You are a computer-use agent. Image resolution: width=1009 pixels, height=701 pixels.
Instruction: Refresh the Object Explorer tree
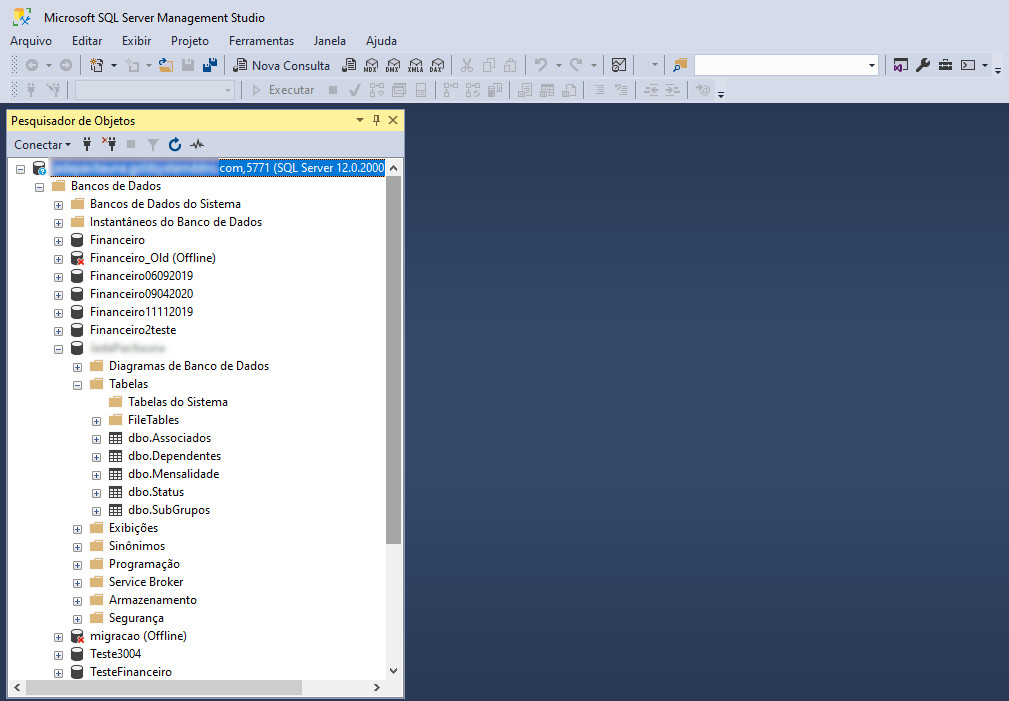pyautogui.click(x=175, y=145)
